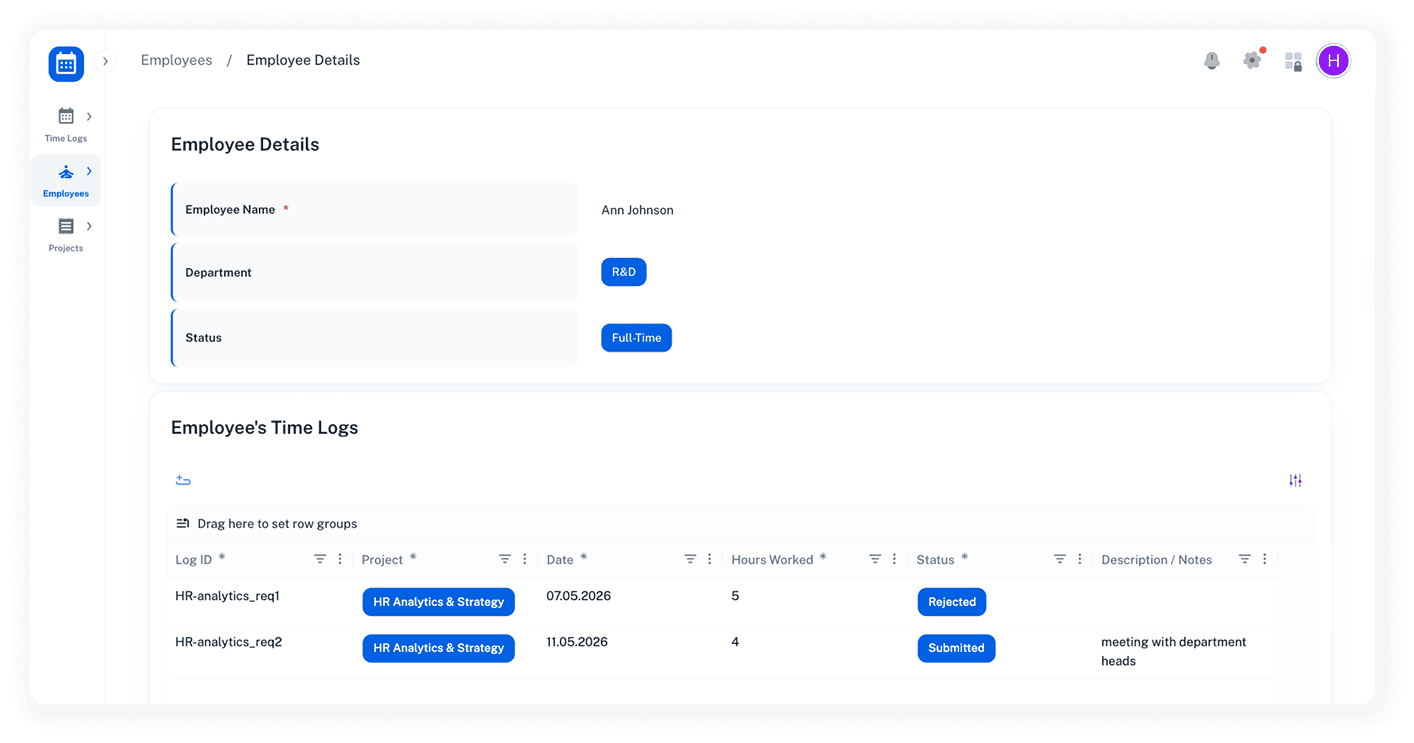Screen dimensions: 1414x743
Task: Open the filter icon on the Status column
Action: coord(1060,559)
